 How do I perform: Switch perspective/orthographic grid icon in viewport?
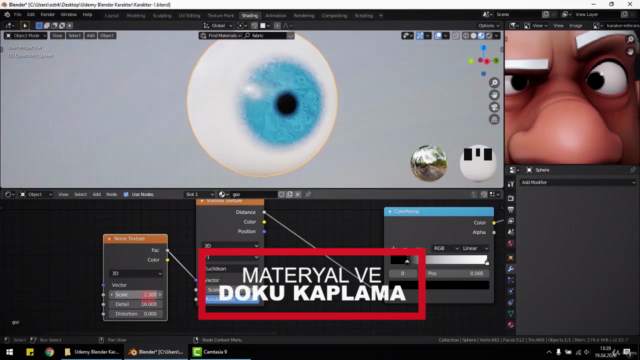[x=494, y=120]
